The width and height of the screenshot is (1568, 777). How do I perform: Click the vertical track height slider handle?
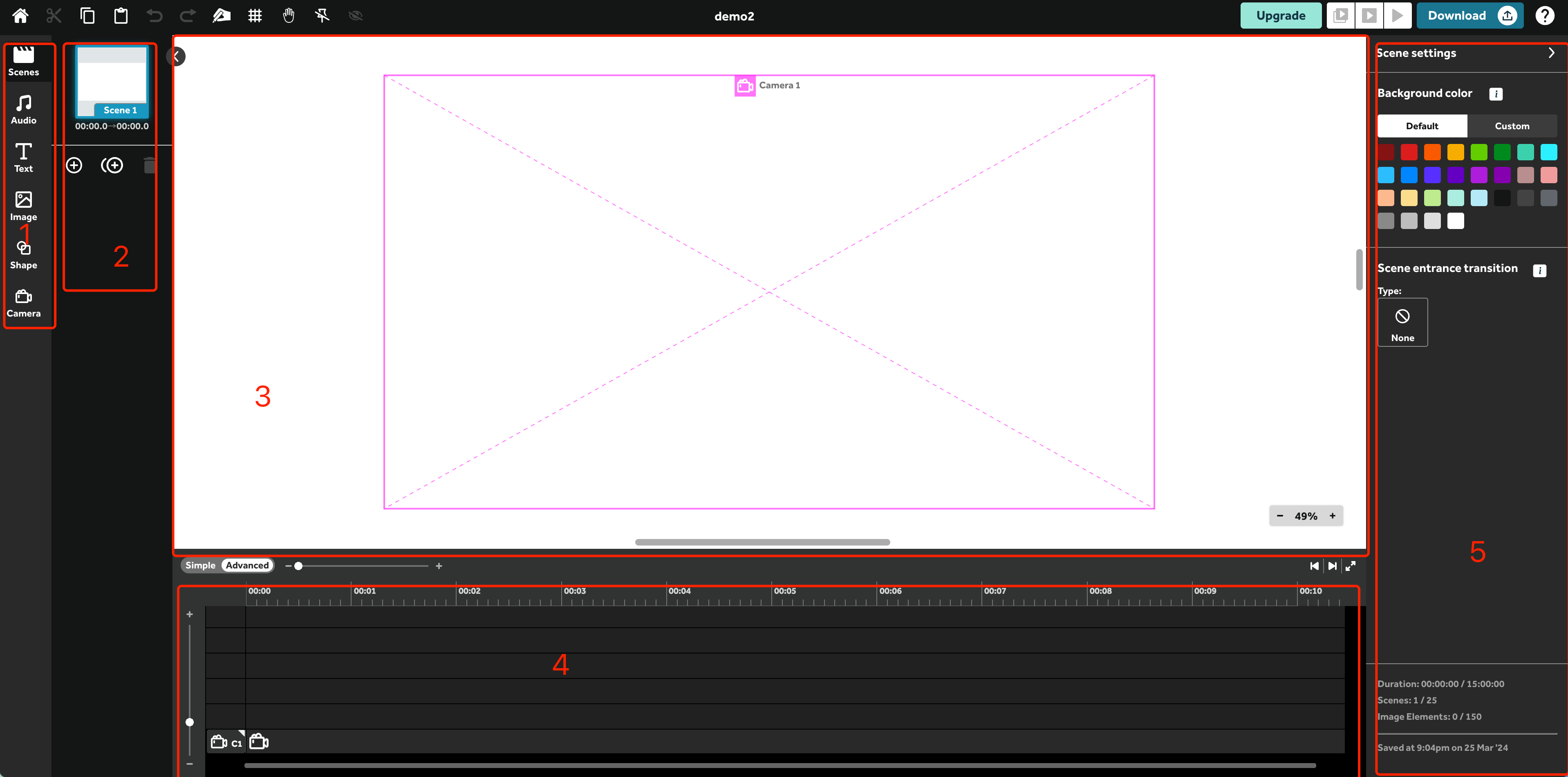(x=189, y=722)
